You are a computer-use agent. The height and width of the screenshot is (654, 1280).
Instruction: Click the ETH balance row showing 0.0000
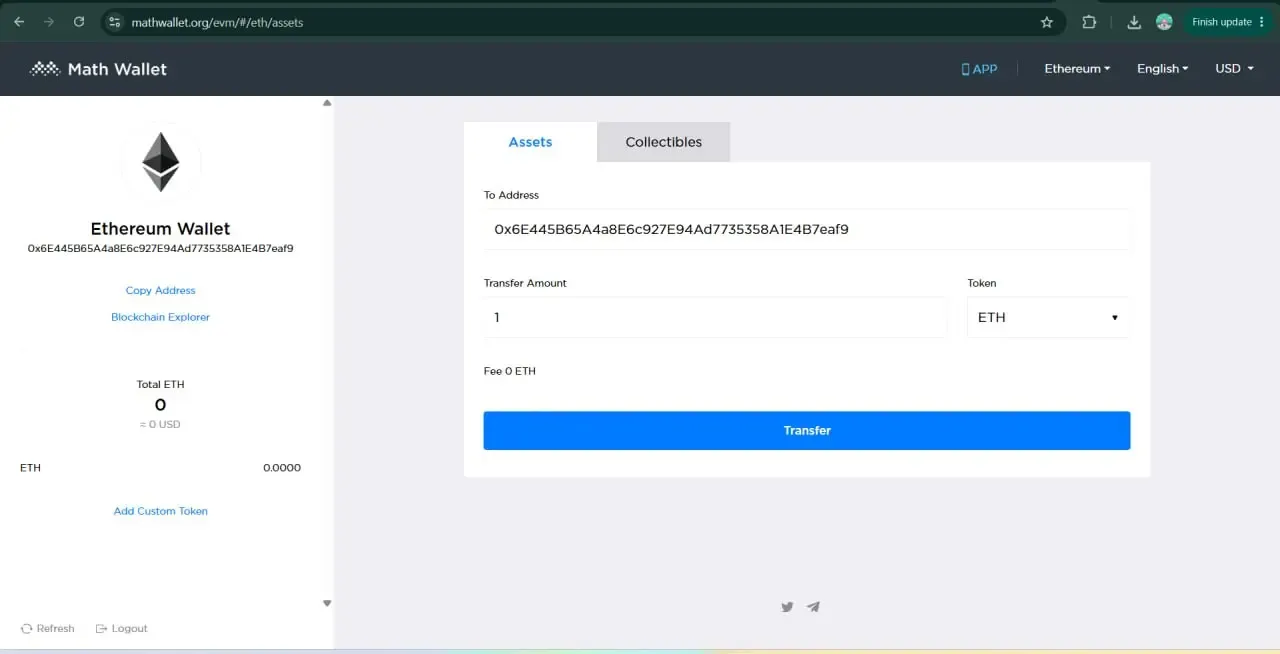(161, 467)
